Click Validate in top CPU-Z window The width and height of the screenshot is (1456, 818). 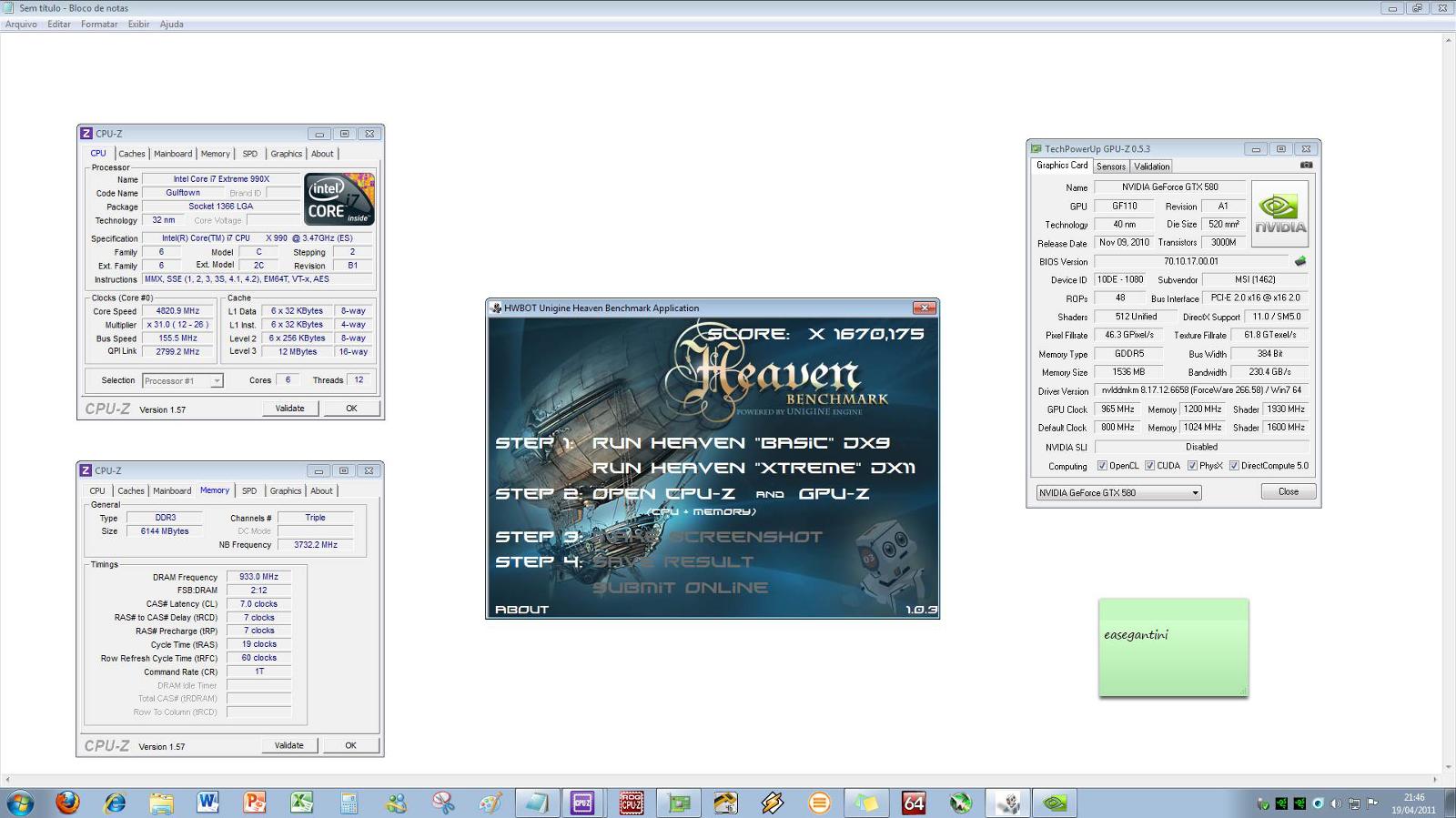point(290,409)
